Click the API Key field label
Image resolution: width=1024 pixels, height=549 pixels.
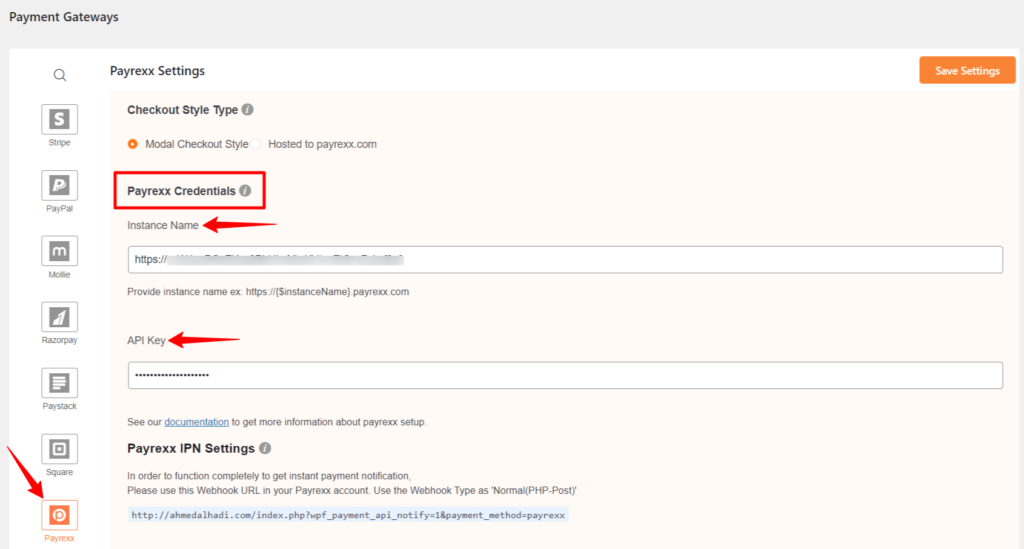pos(146,340)
